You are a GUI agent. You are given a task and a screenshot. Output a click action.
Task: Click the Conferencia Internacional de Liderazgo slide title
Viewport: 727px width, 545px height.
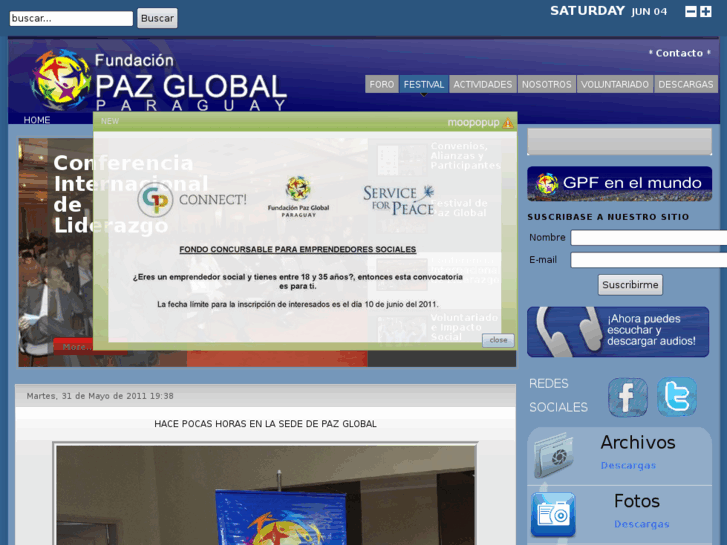pos(131,194)
